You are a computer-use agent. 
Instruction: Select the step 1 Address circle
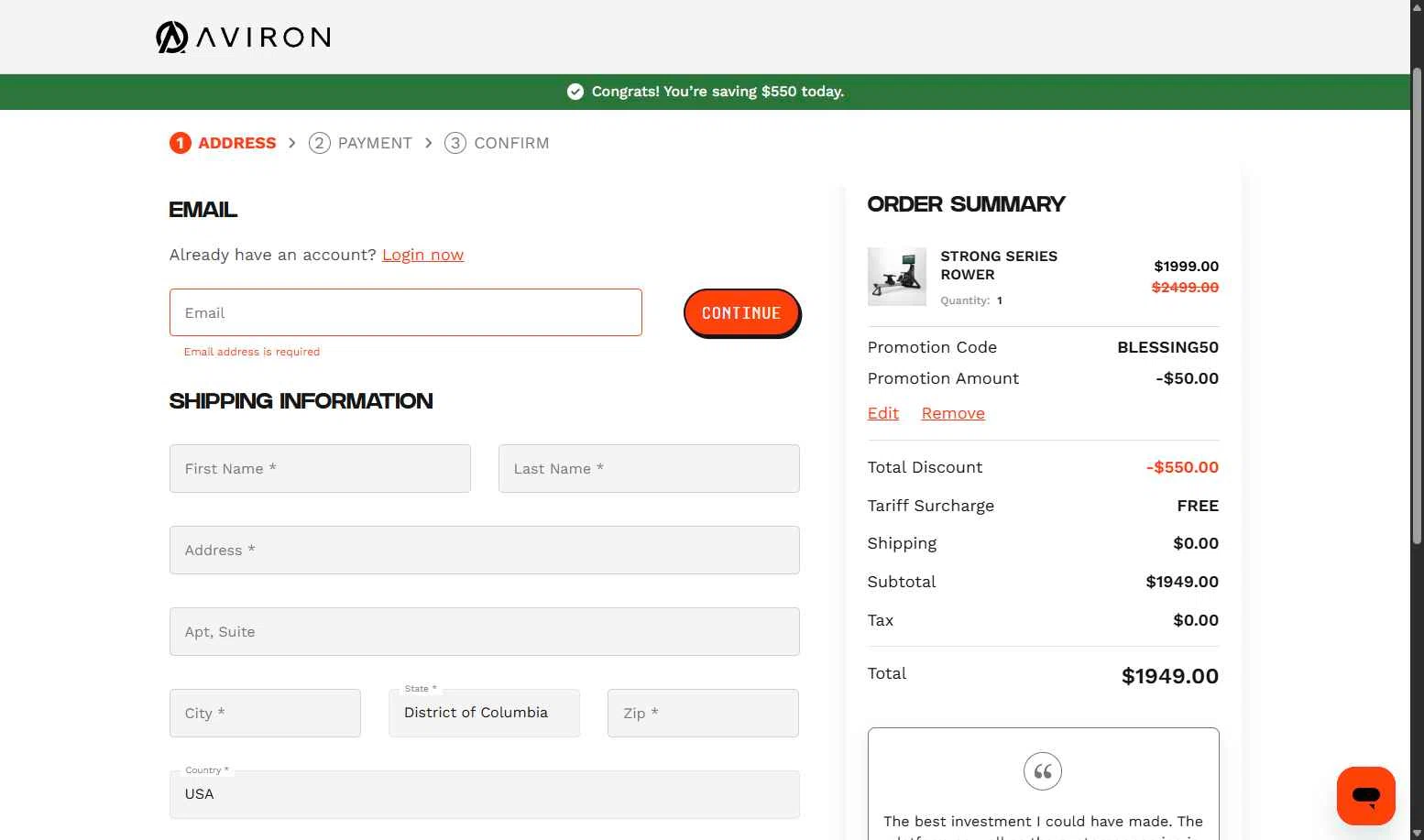[x=181, y=143]
